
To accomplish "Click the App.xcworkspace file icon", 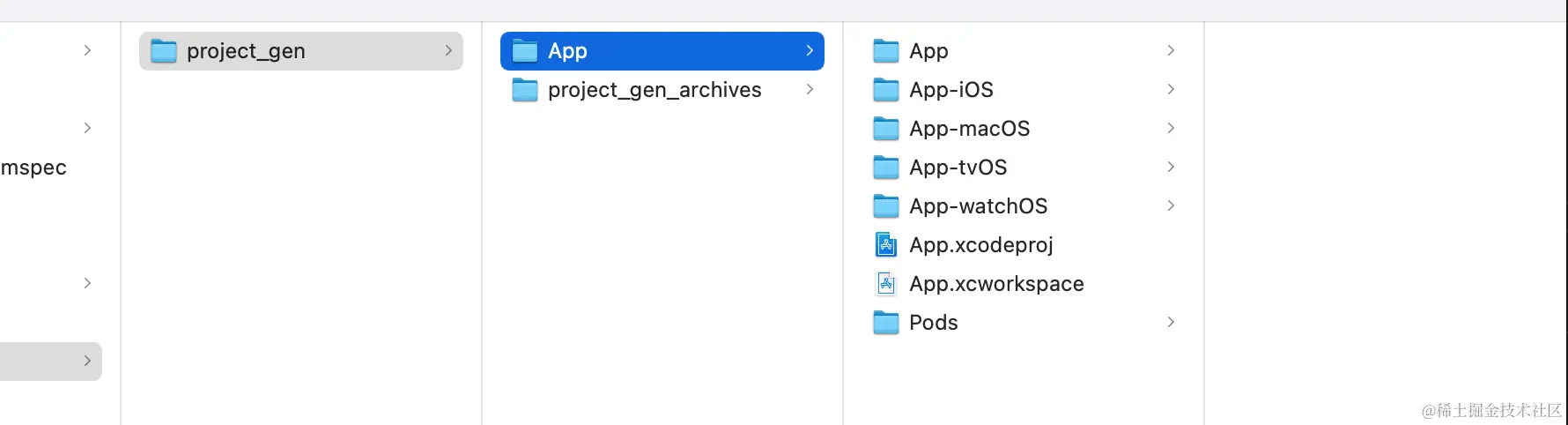I will [886, 284].
